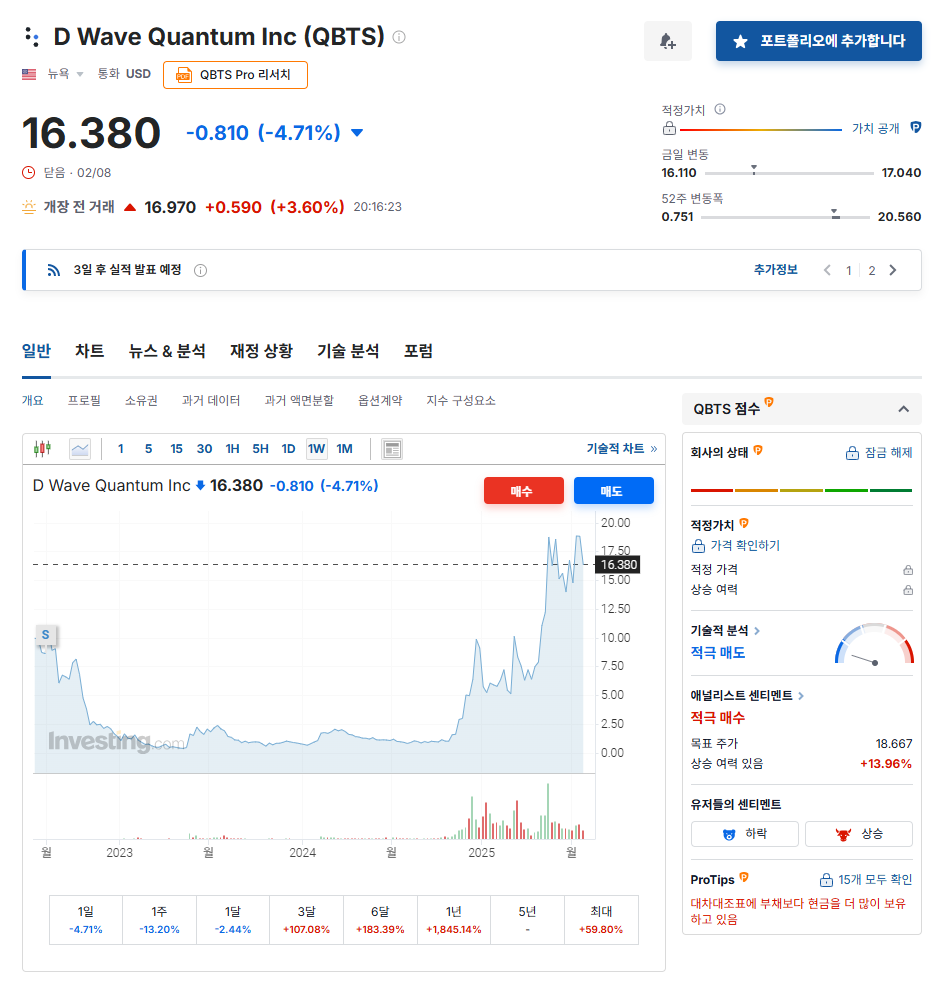Click the alert bell icon
This screenshot has width=936, height=983.
(x=668, y=41)
